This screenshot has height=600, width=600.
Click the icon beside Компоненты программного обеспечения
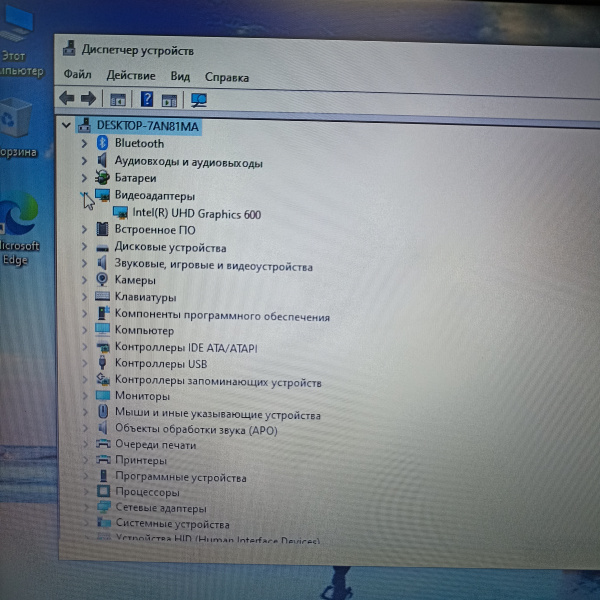103,313
